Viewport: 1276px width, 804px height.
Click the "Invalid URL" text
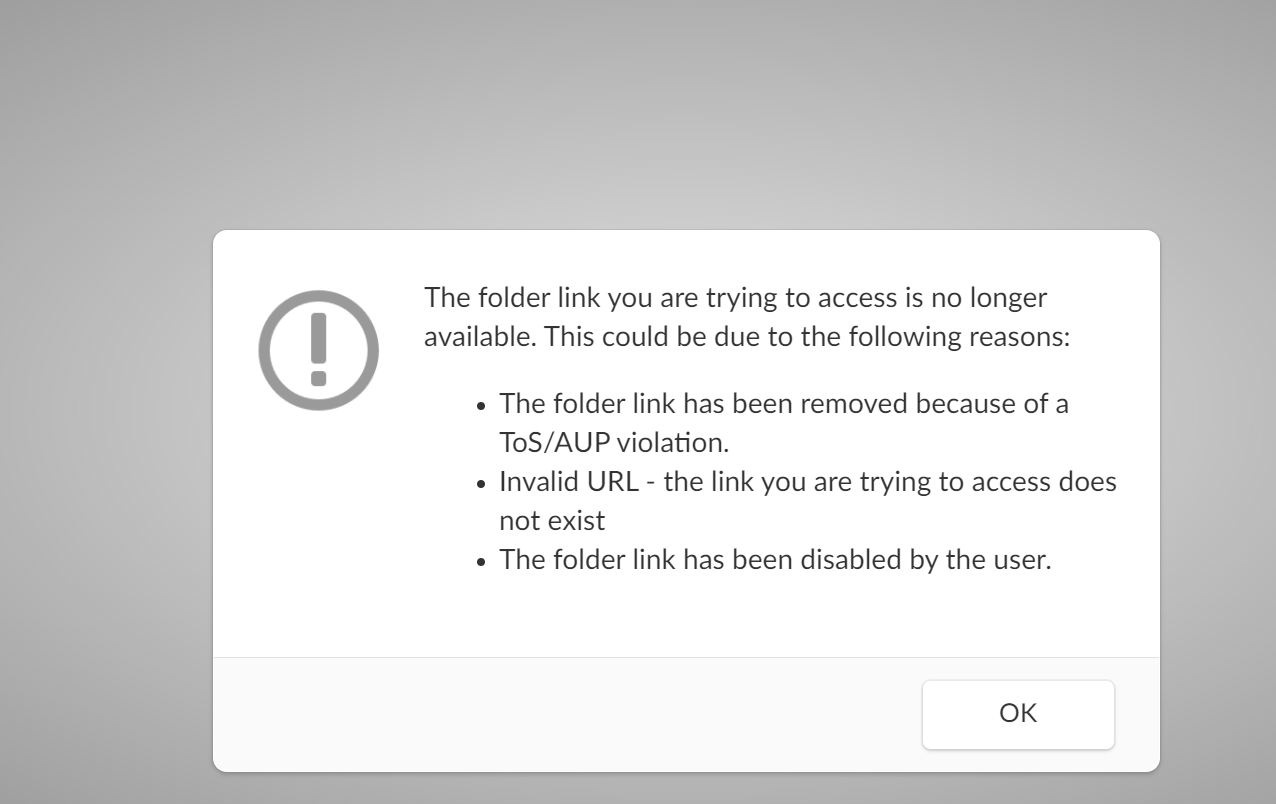pyautogui.click(x=569, y=482)
